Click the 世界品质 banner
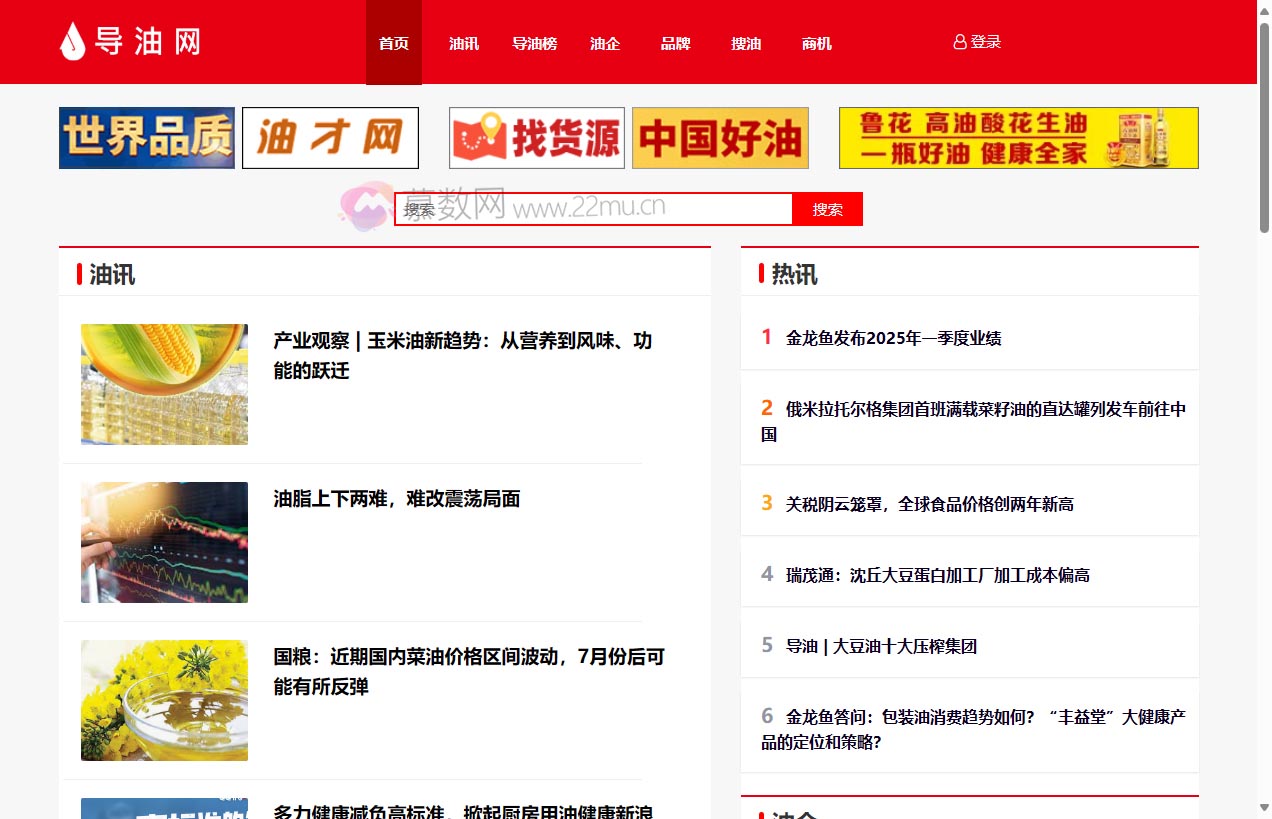The height and width of the screenshot is (819, 1272). (146, 137)
